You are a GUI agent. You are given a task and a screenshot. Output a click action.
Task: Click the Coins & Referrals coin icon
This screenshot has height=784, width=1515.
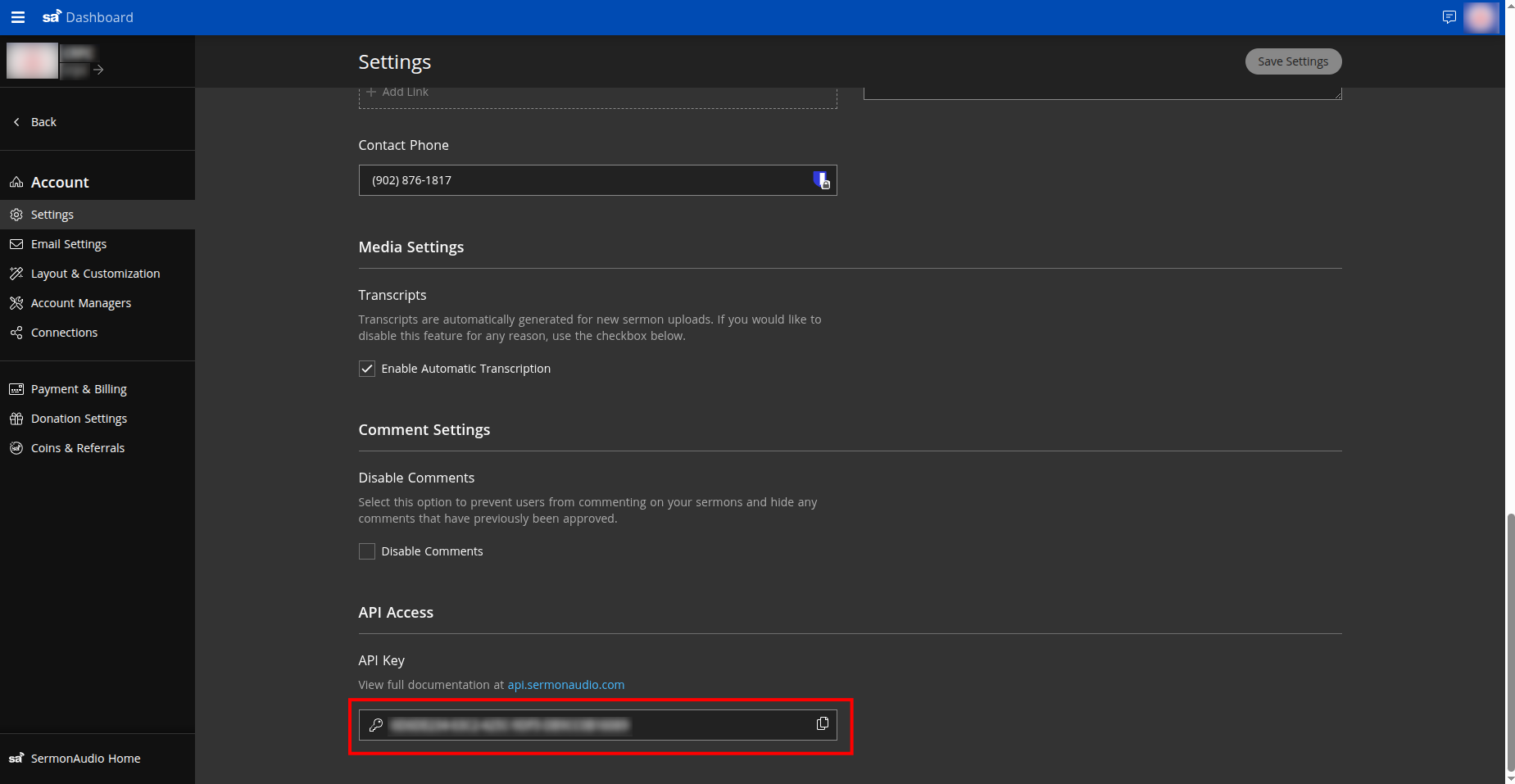pos(16,448)
